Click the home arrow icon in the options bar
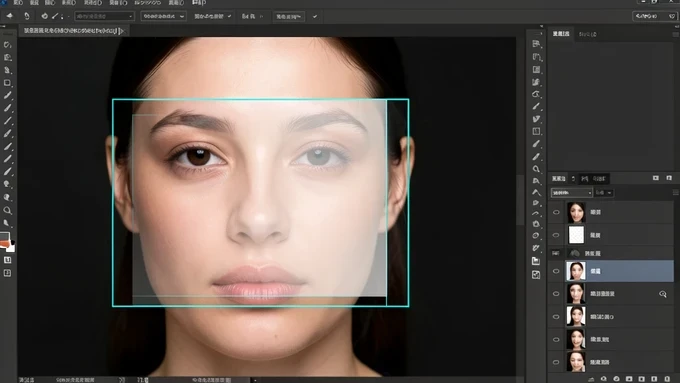This screenshot has width=680, height=383. (10, 16)
